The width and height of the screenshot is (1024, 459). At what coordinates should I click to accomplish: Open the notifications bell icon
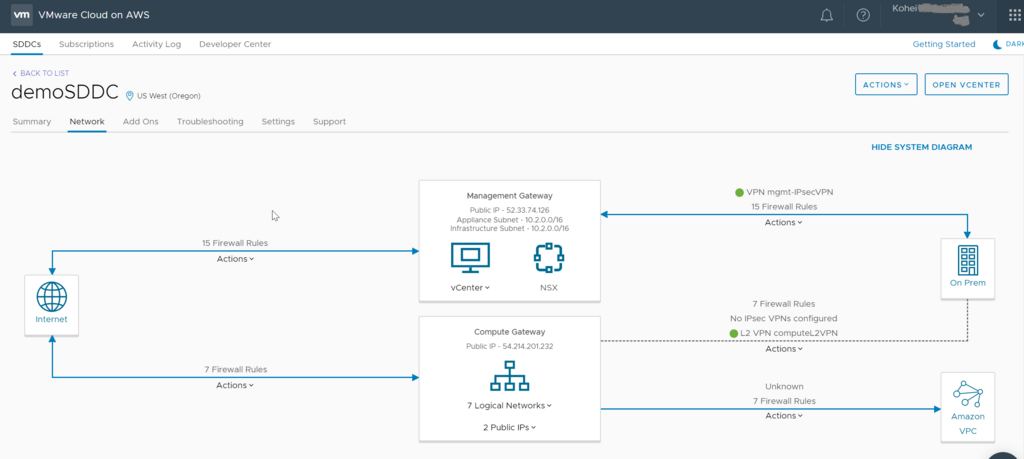point(826,15)
